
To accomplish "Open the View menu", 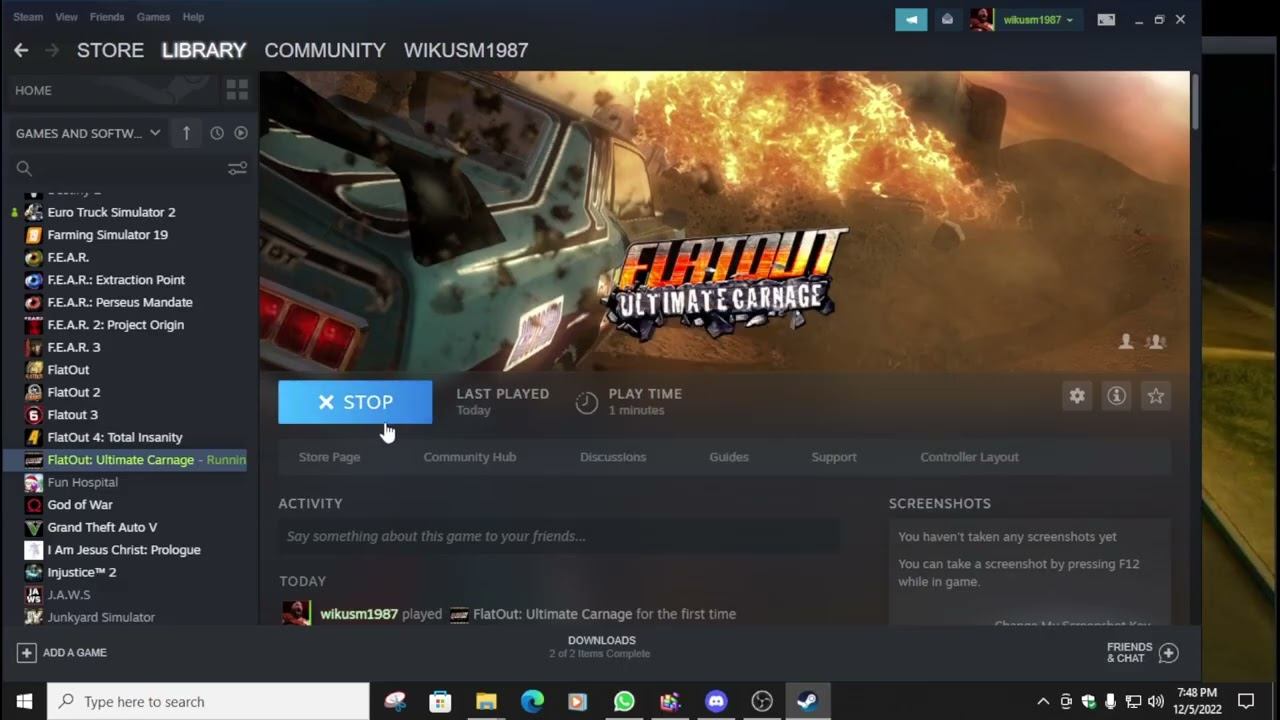I will tap(66, 17).
